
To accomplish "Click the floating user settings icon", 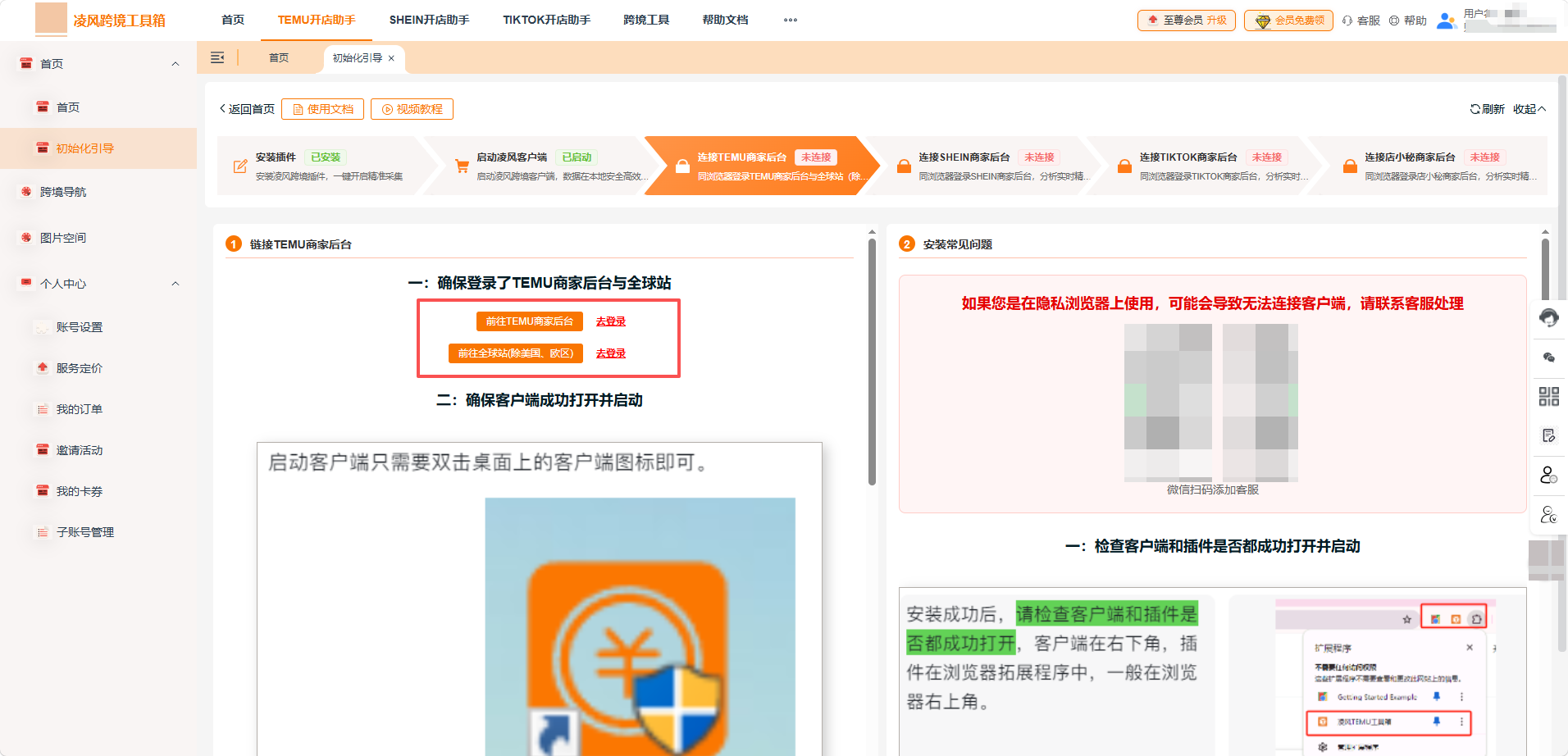I will point(1548,515).
